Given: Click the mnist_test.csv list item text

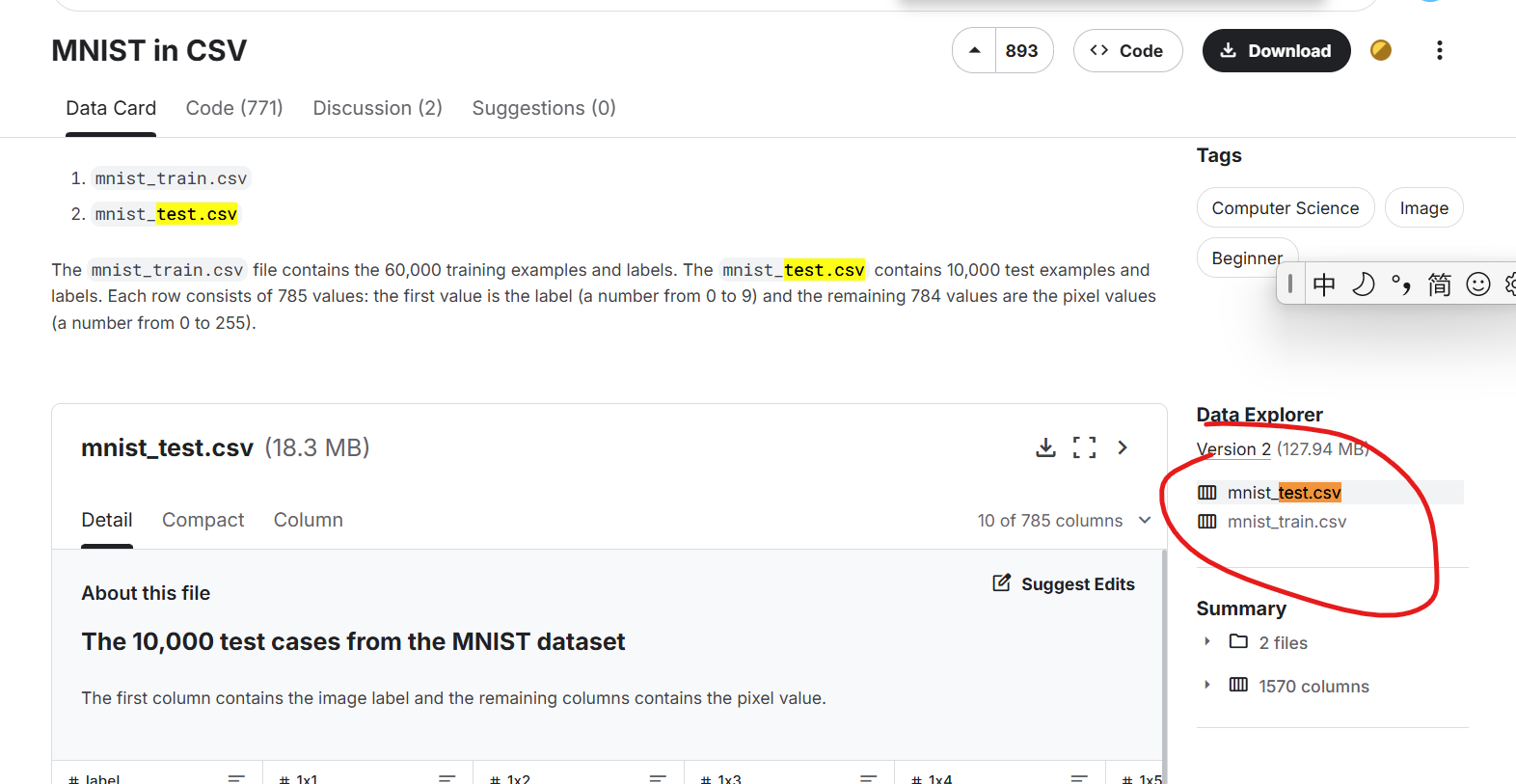Looking at the screenshot, I should [166, 214].
